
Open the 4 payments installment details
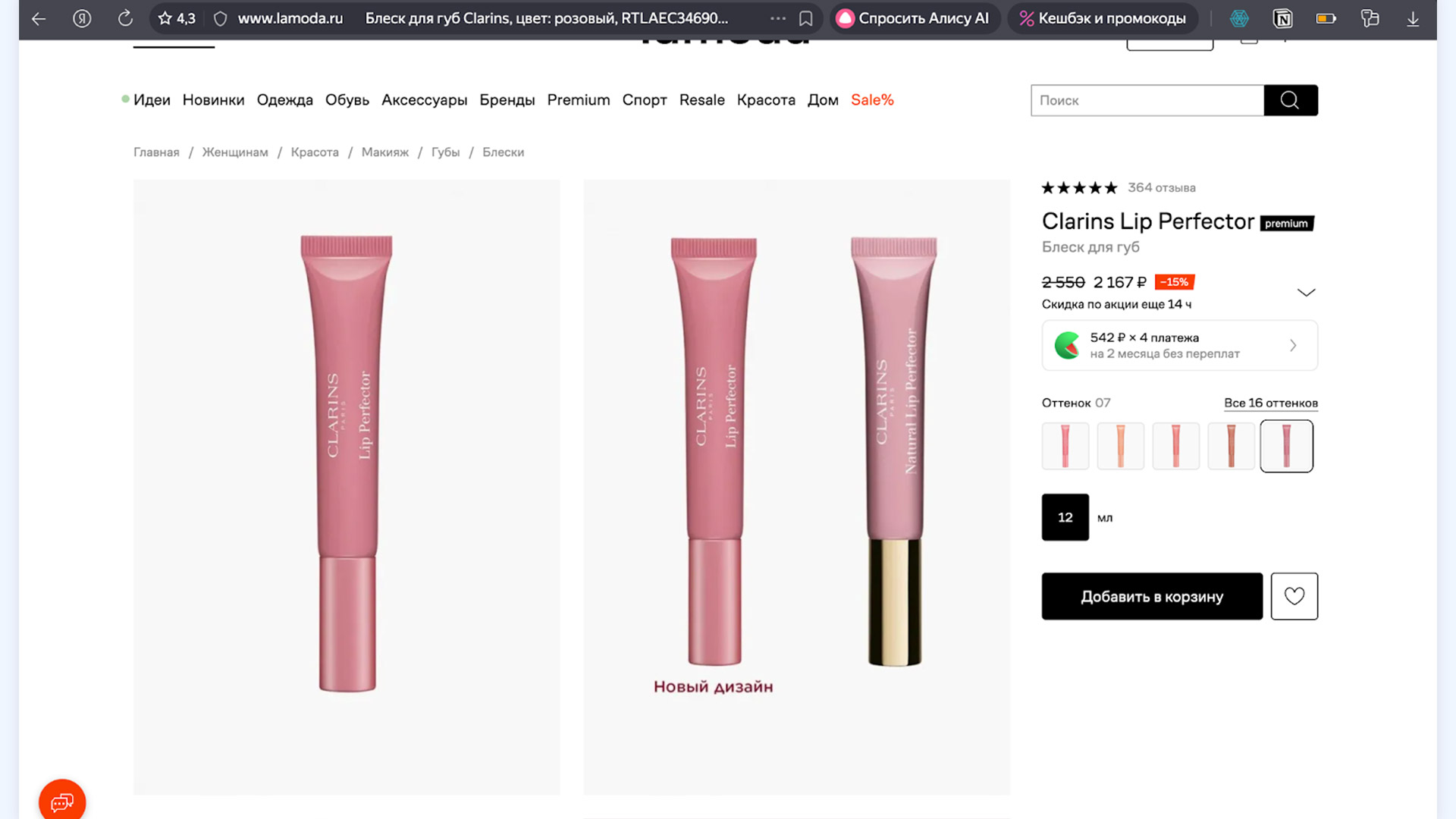tap(1179, 346)
